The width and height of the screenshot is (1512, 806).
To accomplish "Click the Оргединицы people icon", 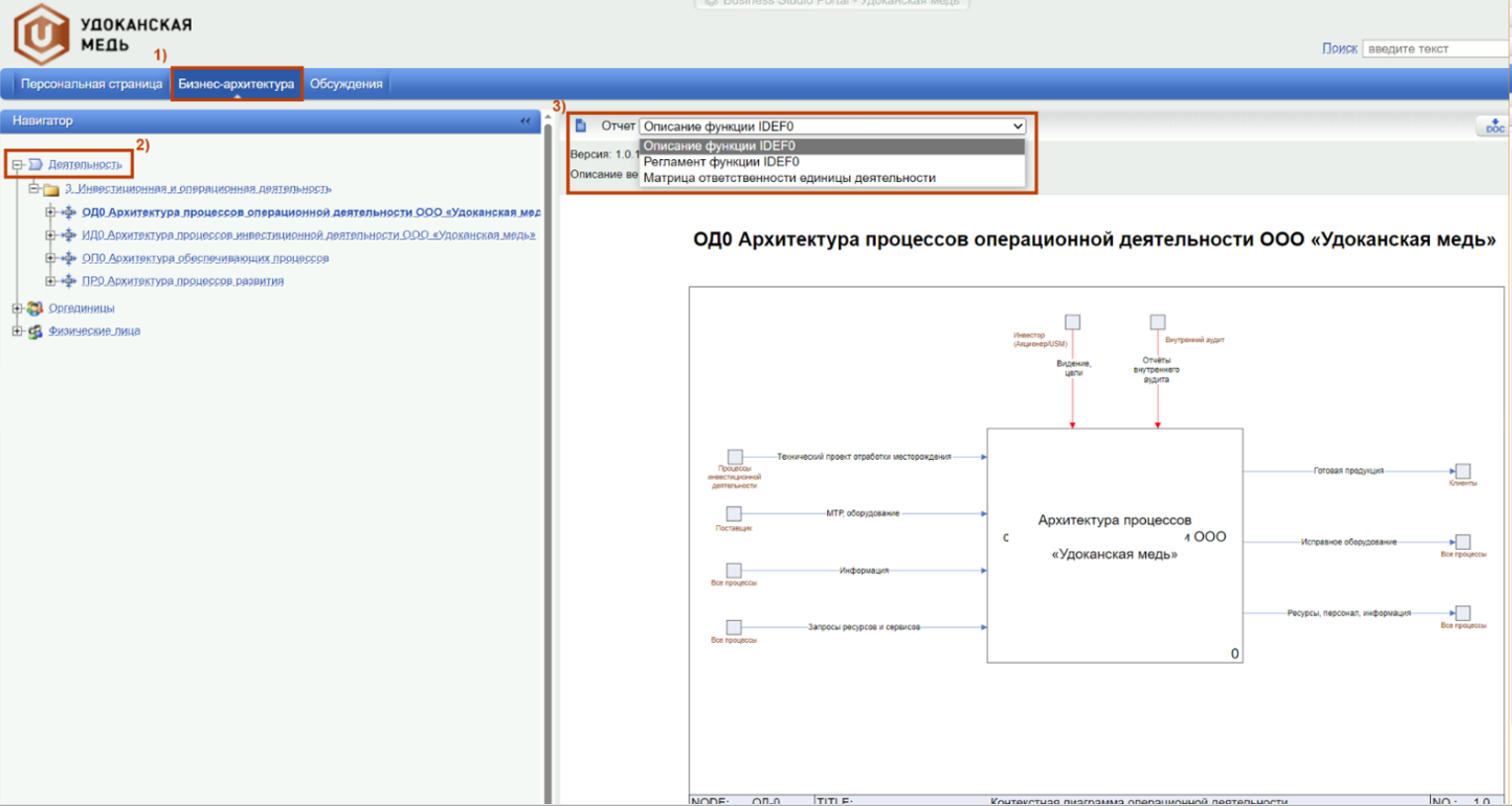I will point(35,308).
